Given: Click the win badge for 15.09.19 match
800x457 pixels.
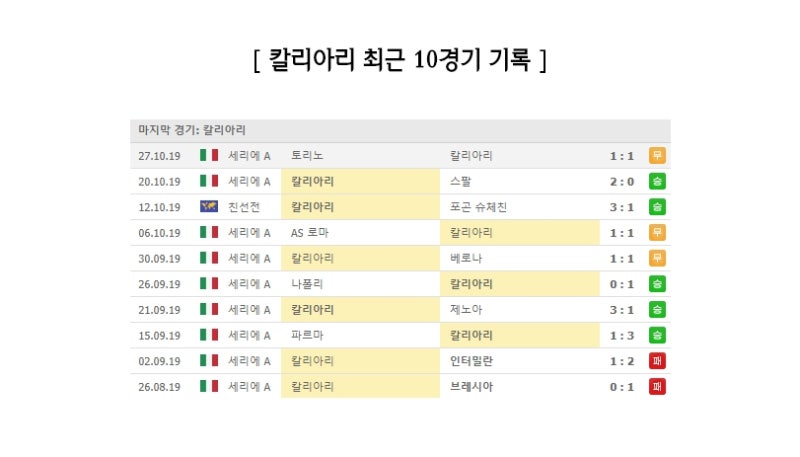Looking at the screenshot, I should click(657, 335).
